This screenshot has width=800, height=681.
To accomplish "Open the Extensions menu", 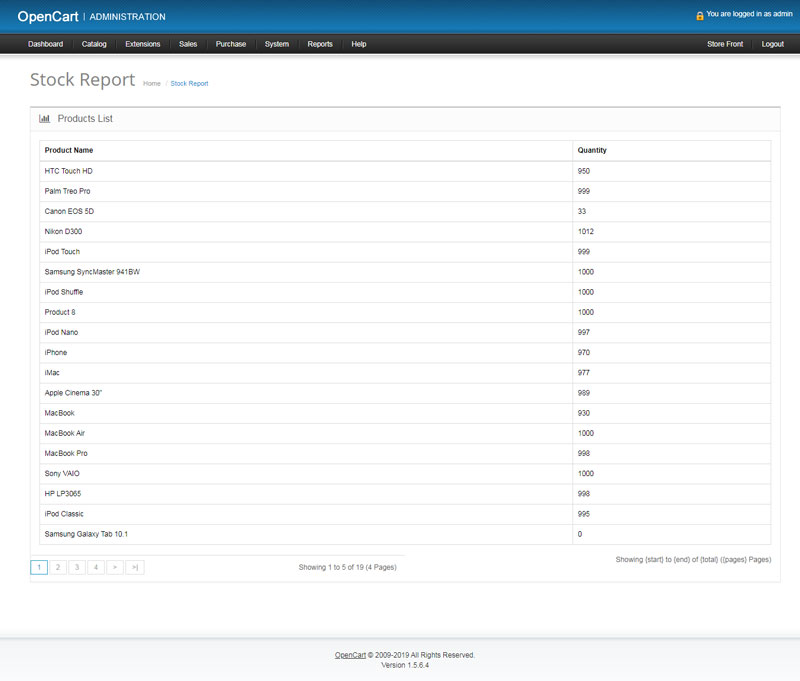I will [x=143, y=44].
